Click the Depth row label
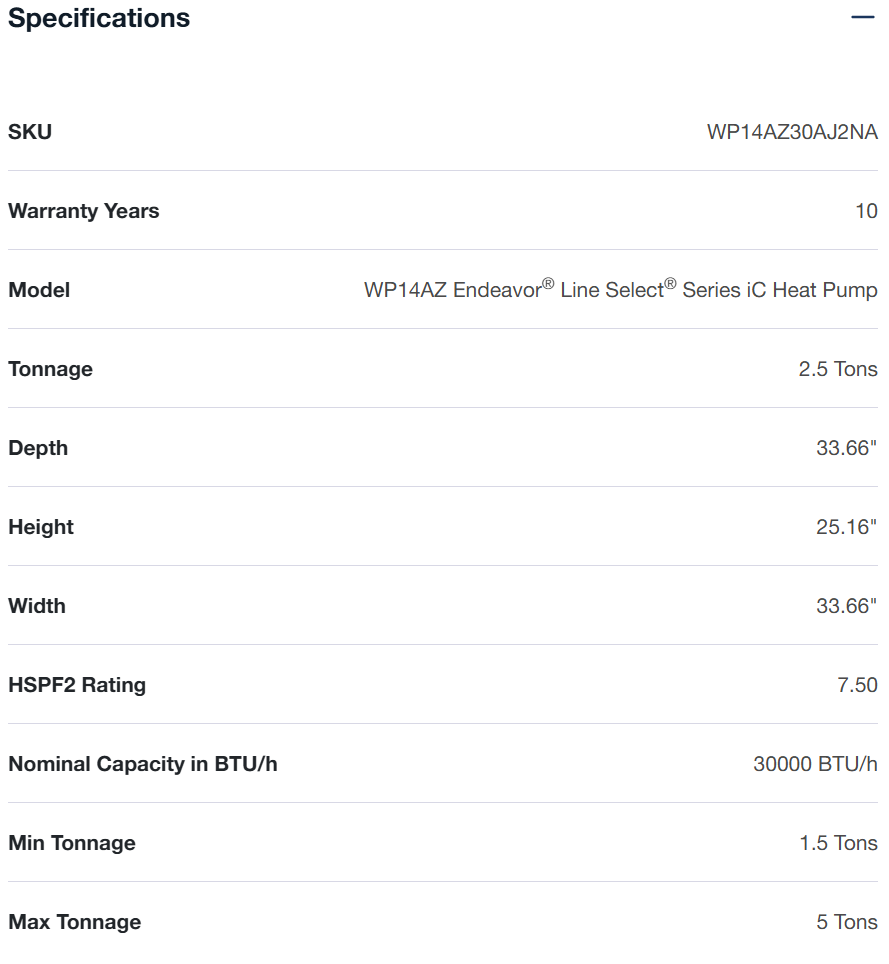This screenshot has width=889, height=964. 38,448
